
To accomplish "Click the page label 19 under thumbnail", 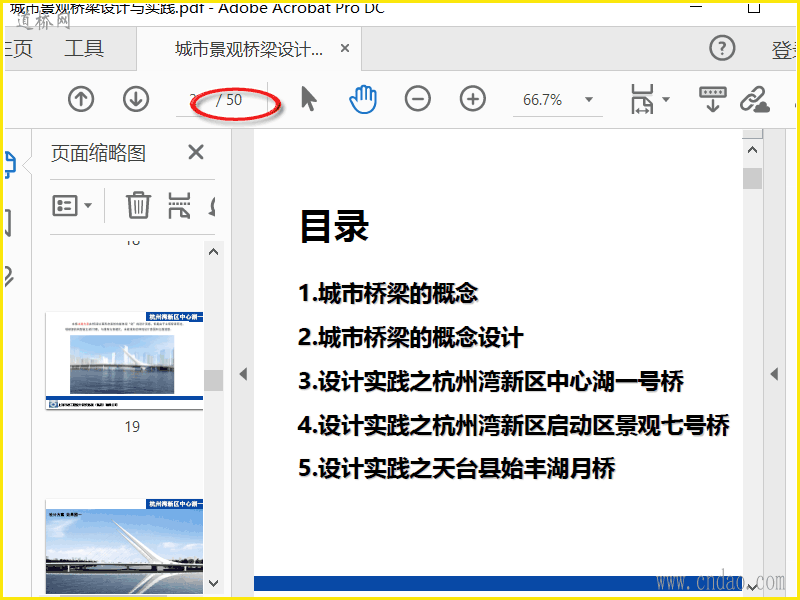I will pyautogui.click(x=132, y=427).
